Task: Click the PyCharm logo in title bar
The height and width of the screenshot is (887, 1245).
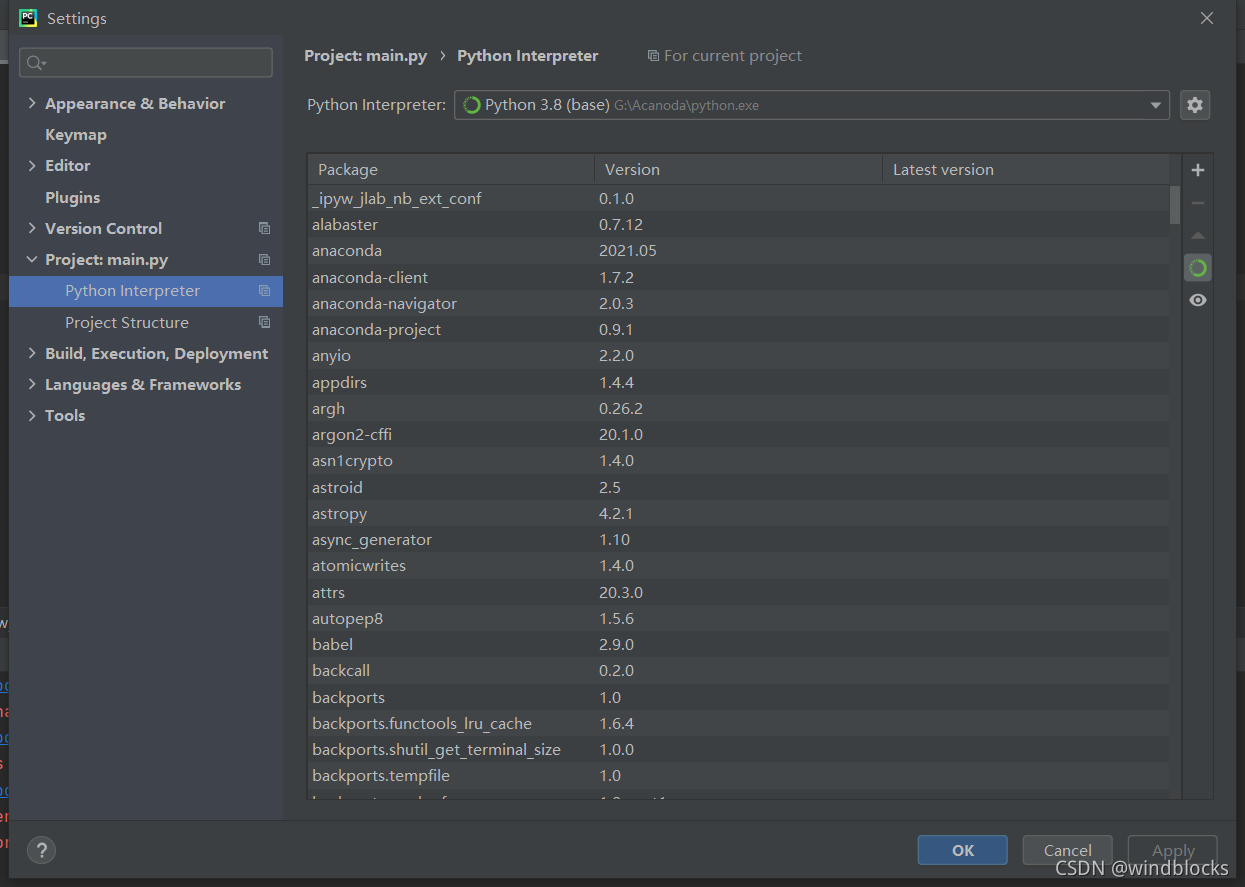Action: [28, 18]
